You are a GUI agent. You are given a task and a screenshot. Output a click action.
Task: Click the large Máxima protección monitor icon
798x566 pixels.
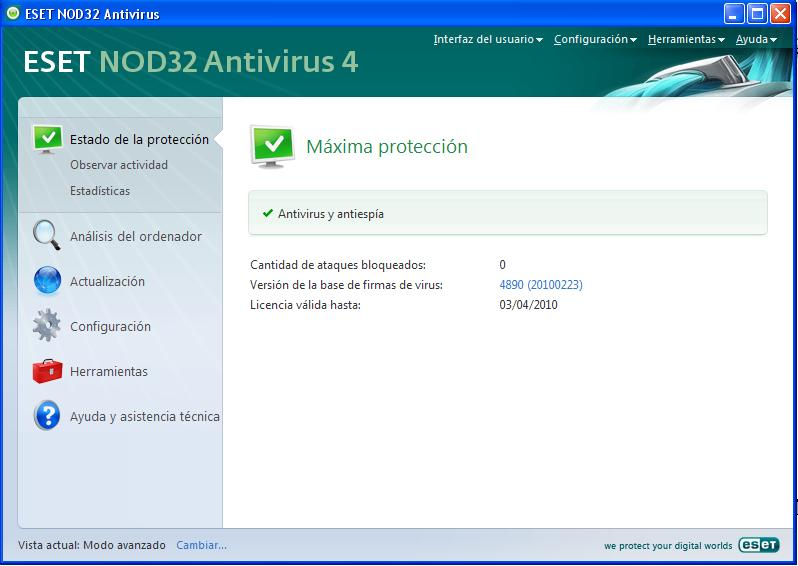click(272, 147)
